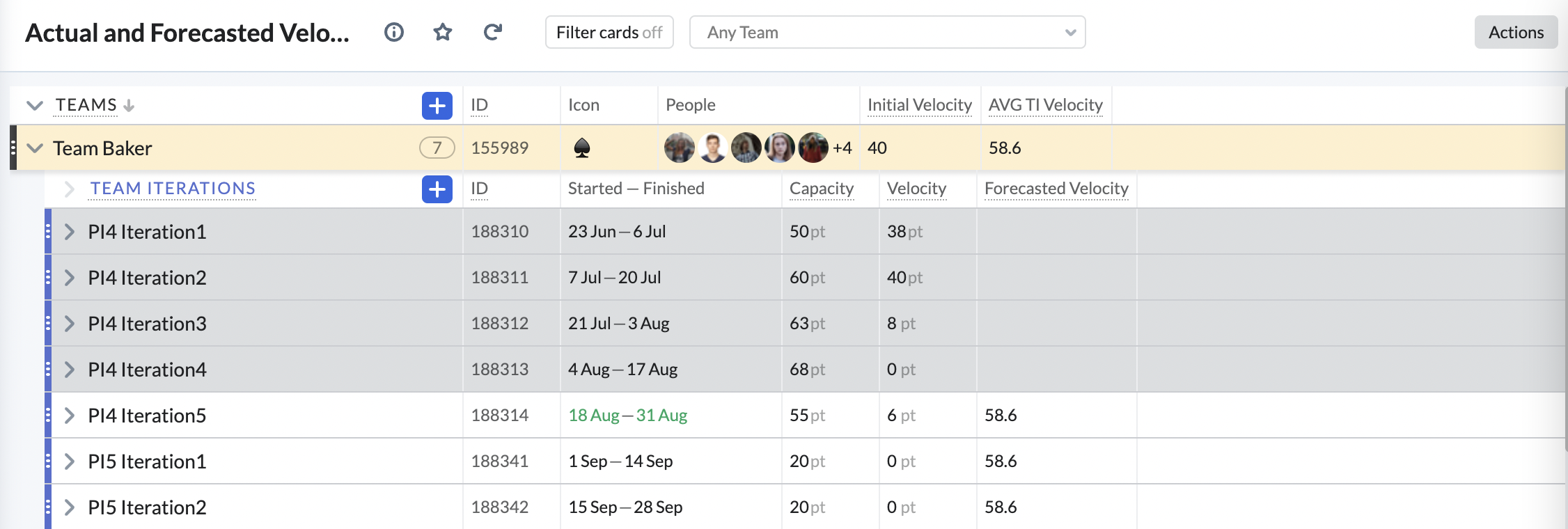Open the first person avatar in People
Screen dimensions: 1568x529
click(681, 148)
